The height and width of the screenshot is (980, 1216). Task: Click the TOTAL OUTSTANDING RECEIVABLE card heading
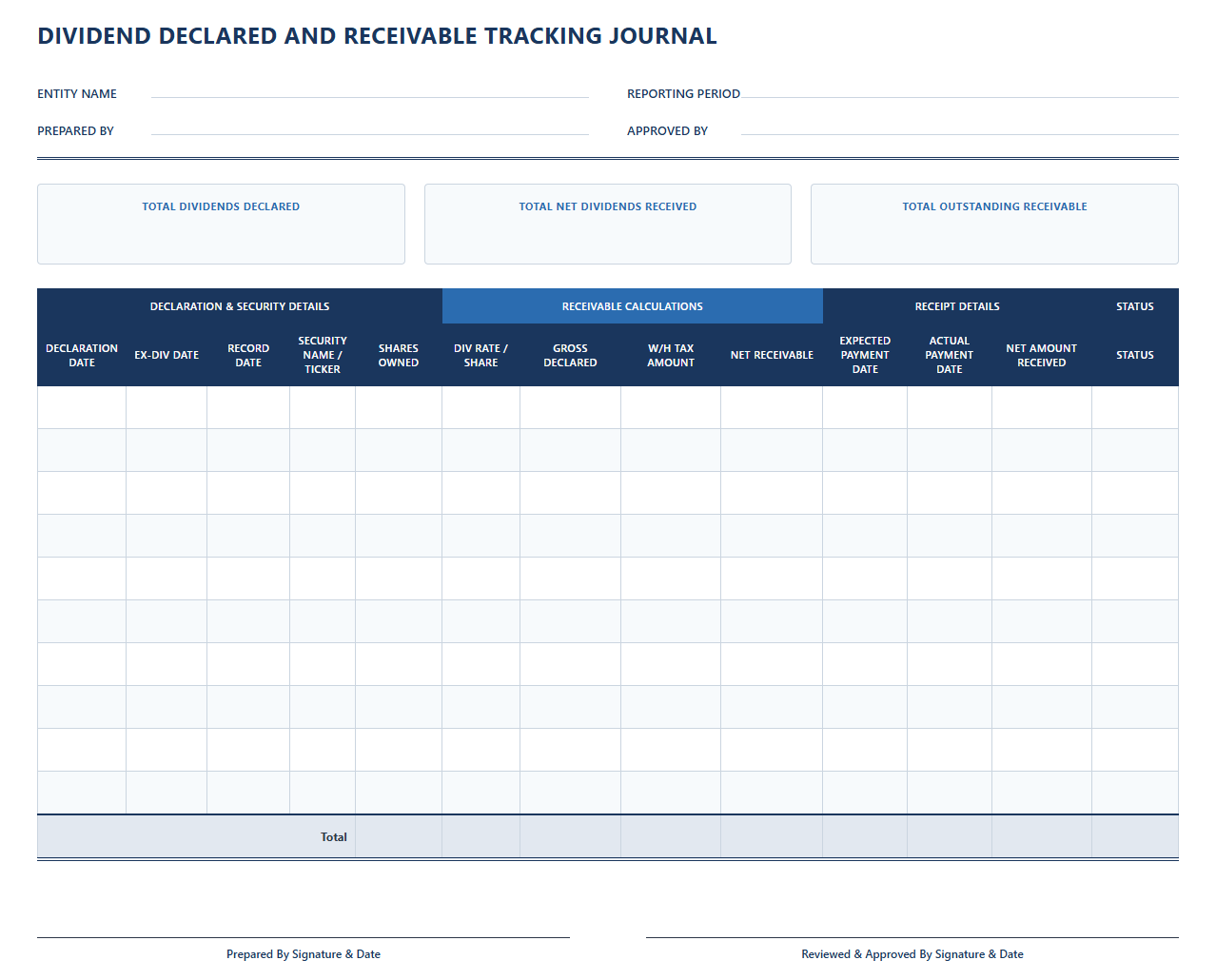(x=994, y=206)
